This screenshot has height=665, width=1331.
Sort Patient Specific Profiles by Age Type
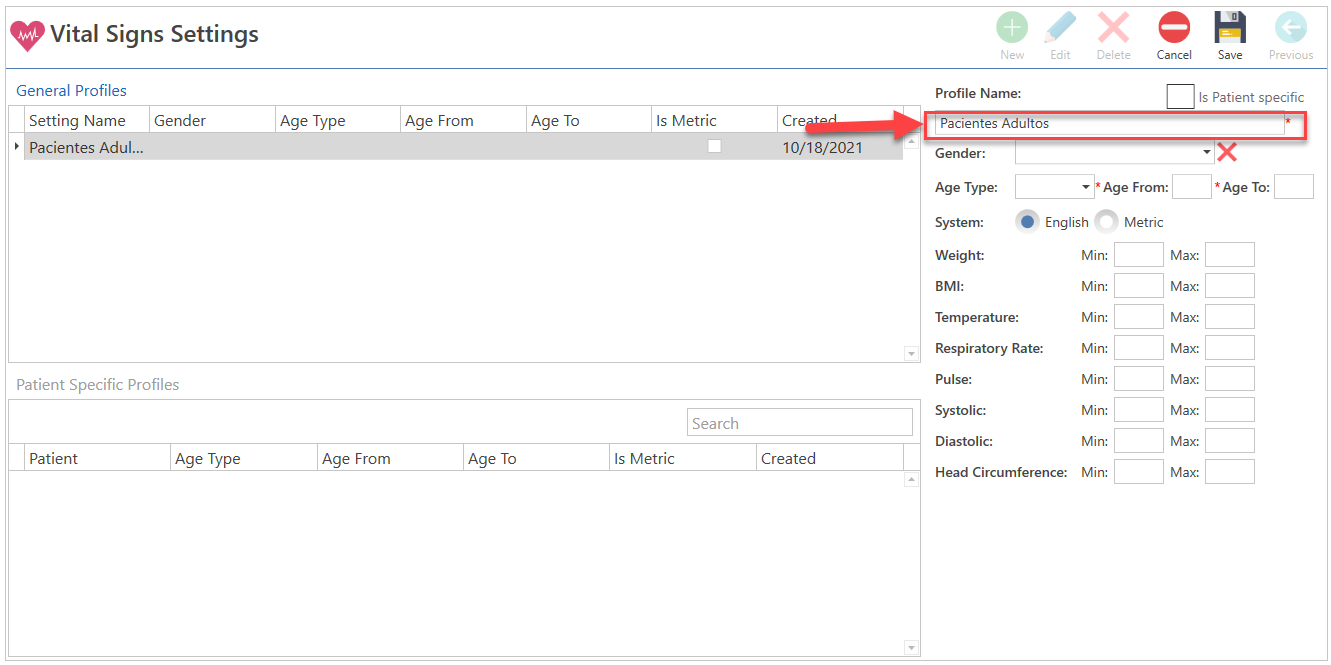244,458
